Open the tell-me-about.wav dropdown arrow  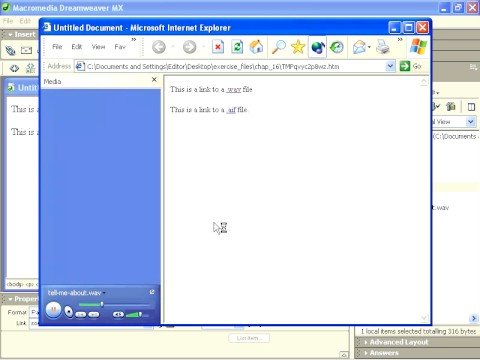point(104,293)
